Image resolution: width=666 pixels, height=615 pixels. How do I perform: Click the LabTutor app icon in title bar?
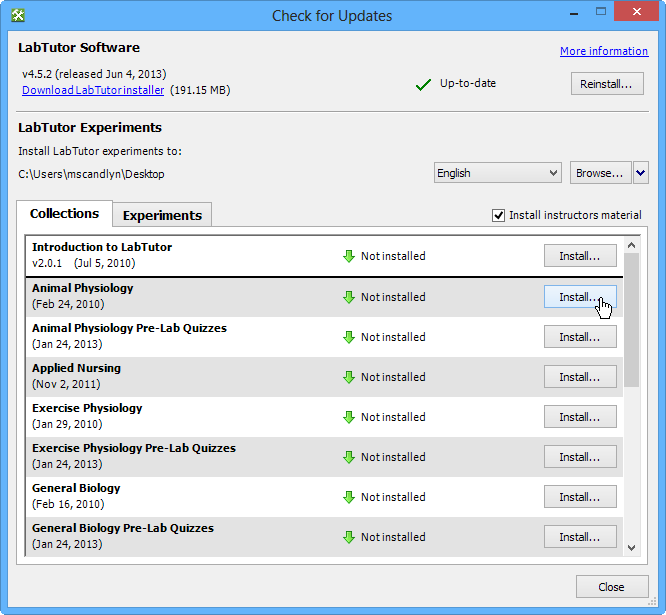pyautogui.click(x=18, y=16)
